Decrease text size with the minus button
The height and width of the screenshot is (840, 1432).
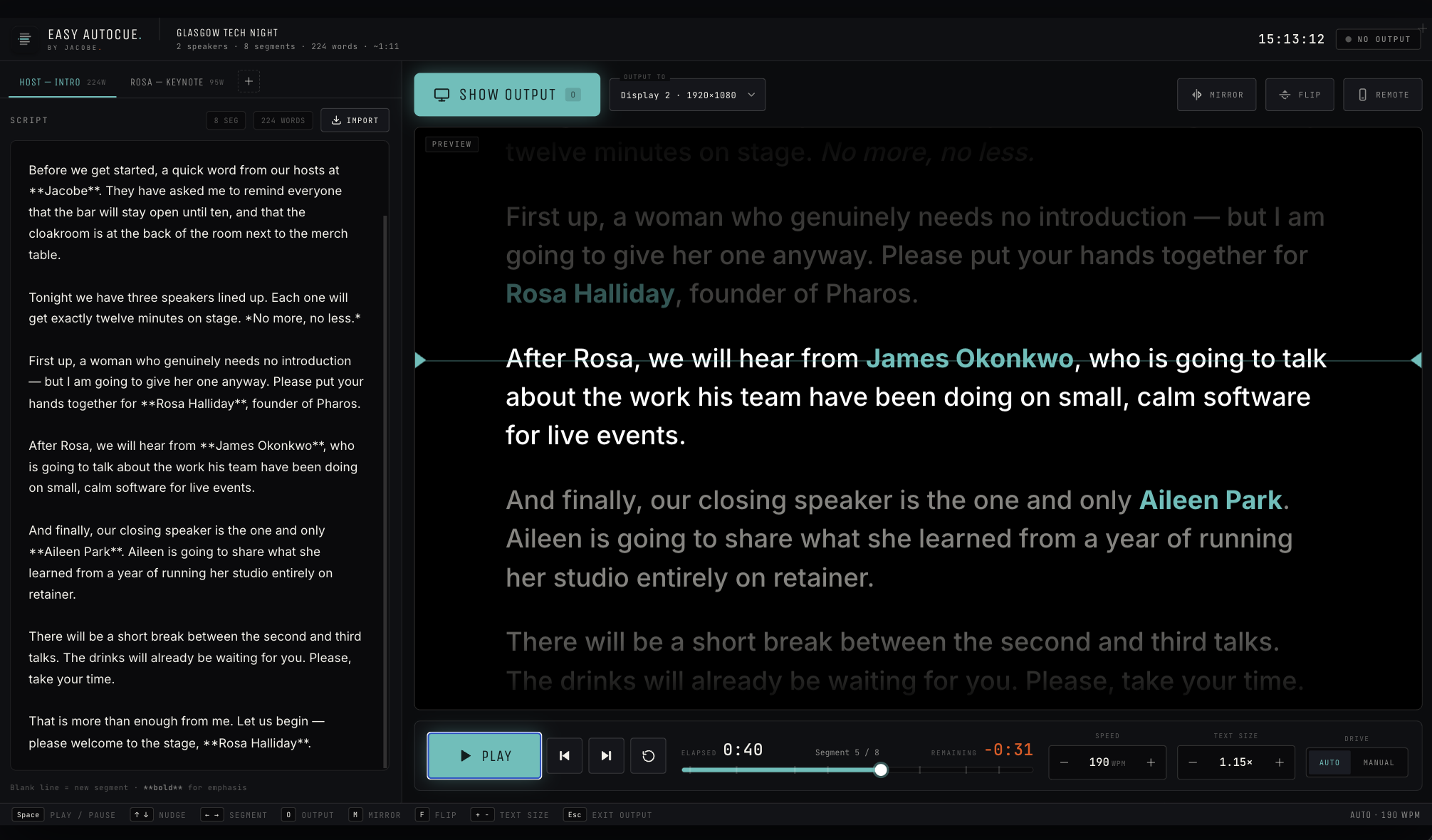tap(1193, 762)
